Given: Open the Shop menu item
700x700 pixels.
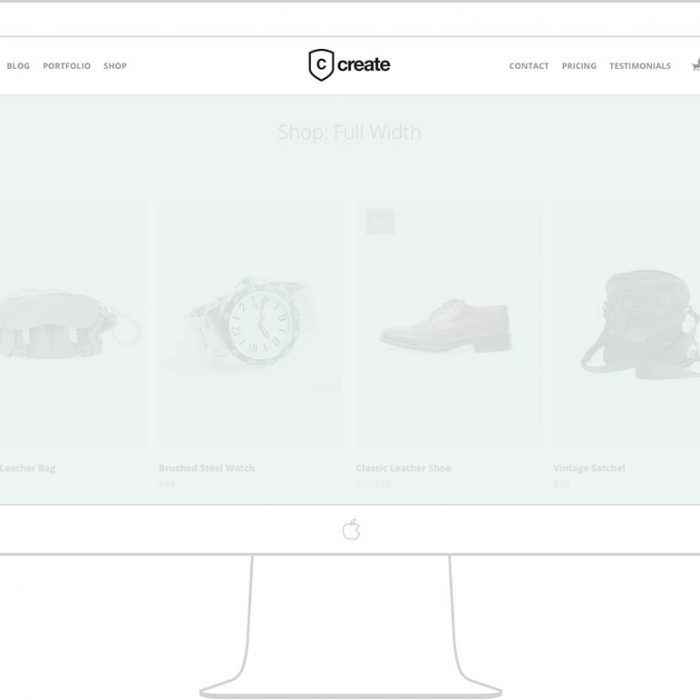Looking at the screenshot, I should 115,66.
